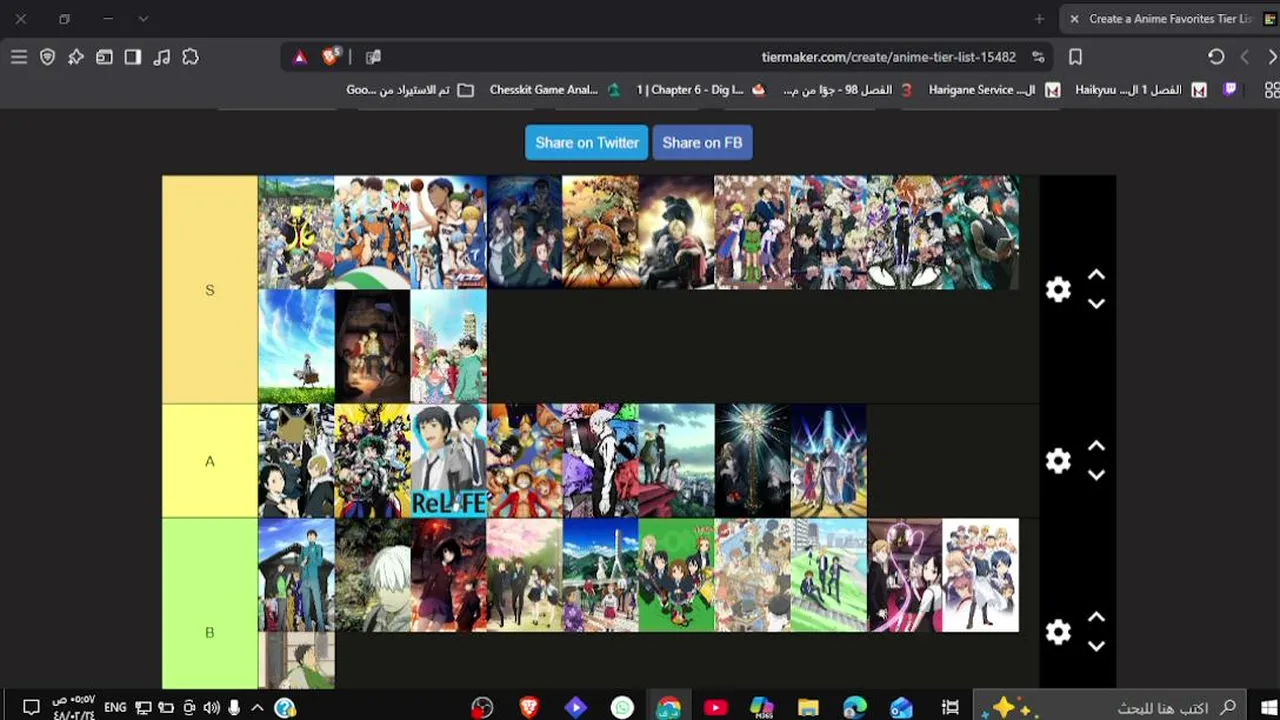Screen dimensions: 1280x720
Task: Open Microsoft 365 app from taskbar
Action: pyautogui.click(x=762, y=708)
